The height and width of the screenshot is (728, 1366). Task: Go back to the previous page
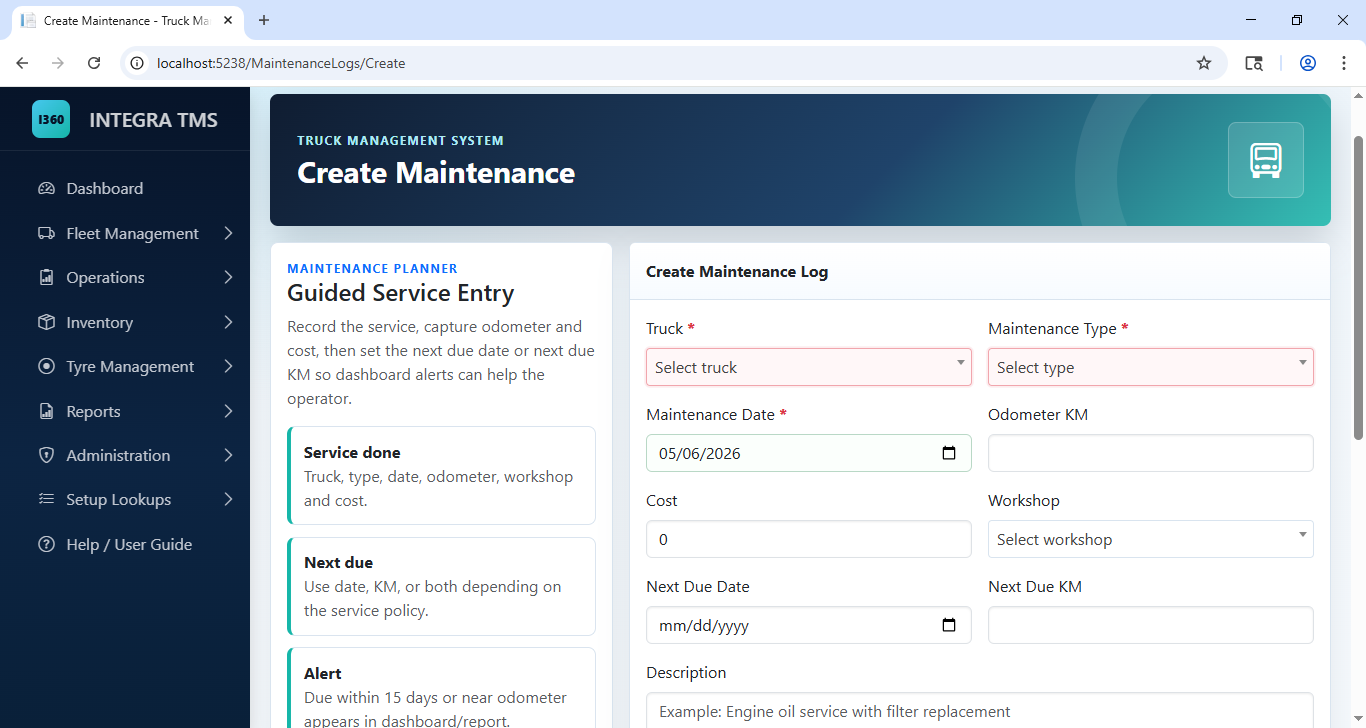22,63
